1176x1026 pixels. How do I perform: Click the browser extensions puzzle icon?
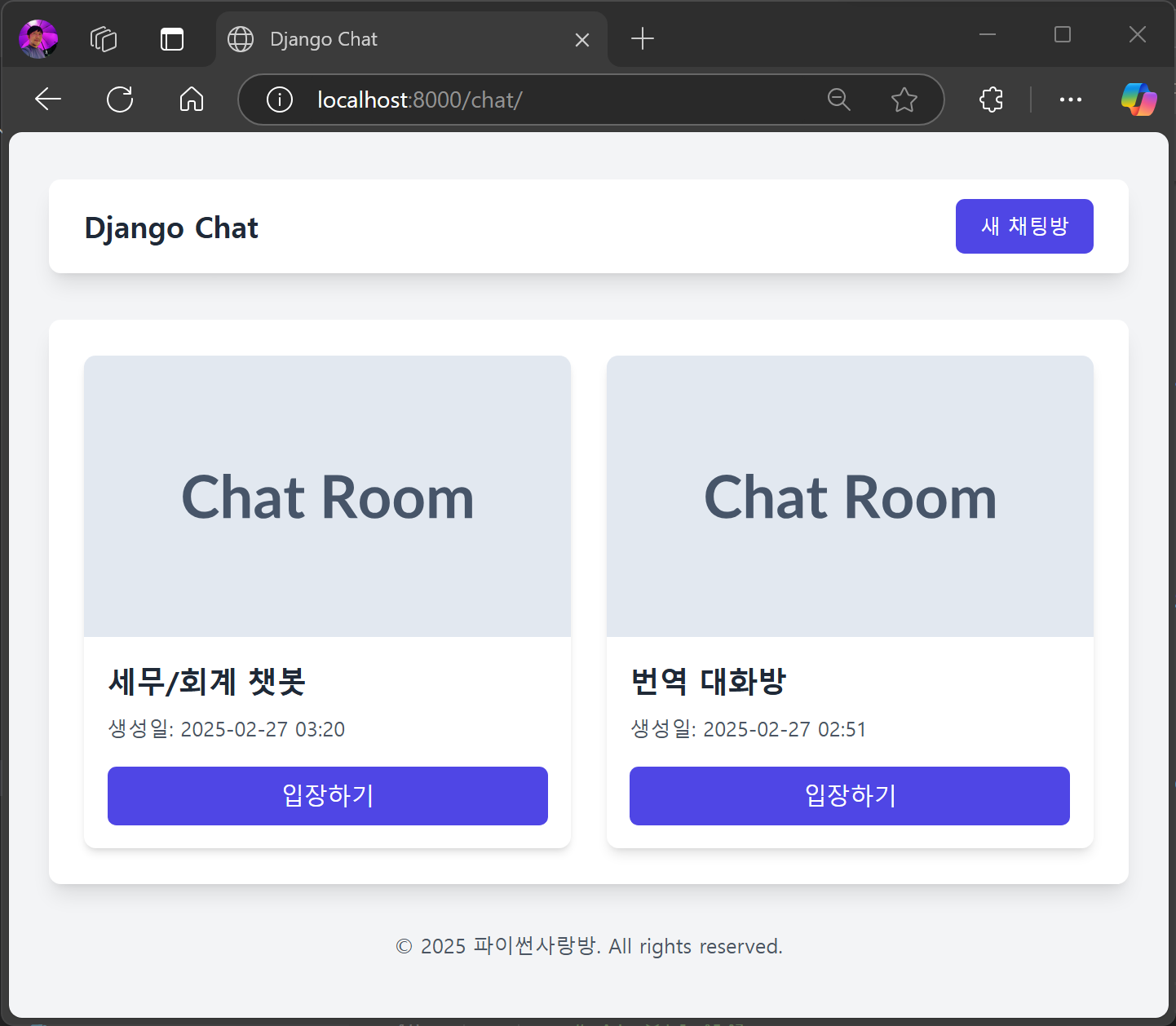[x=990, y=99]
